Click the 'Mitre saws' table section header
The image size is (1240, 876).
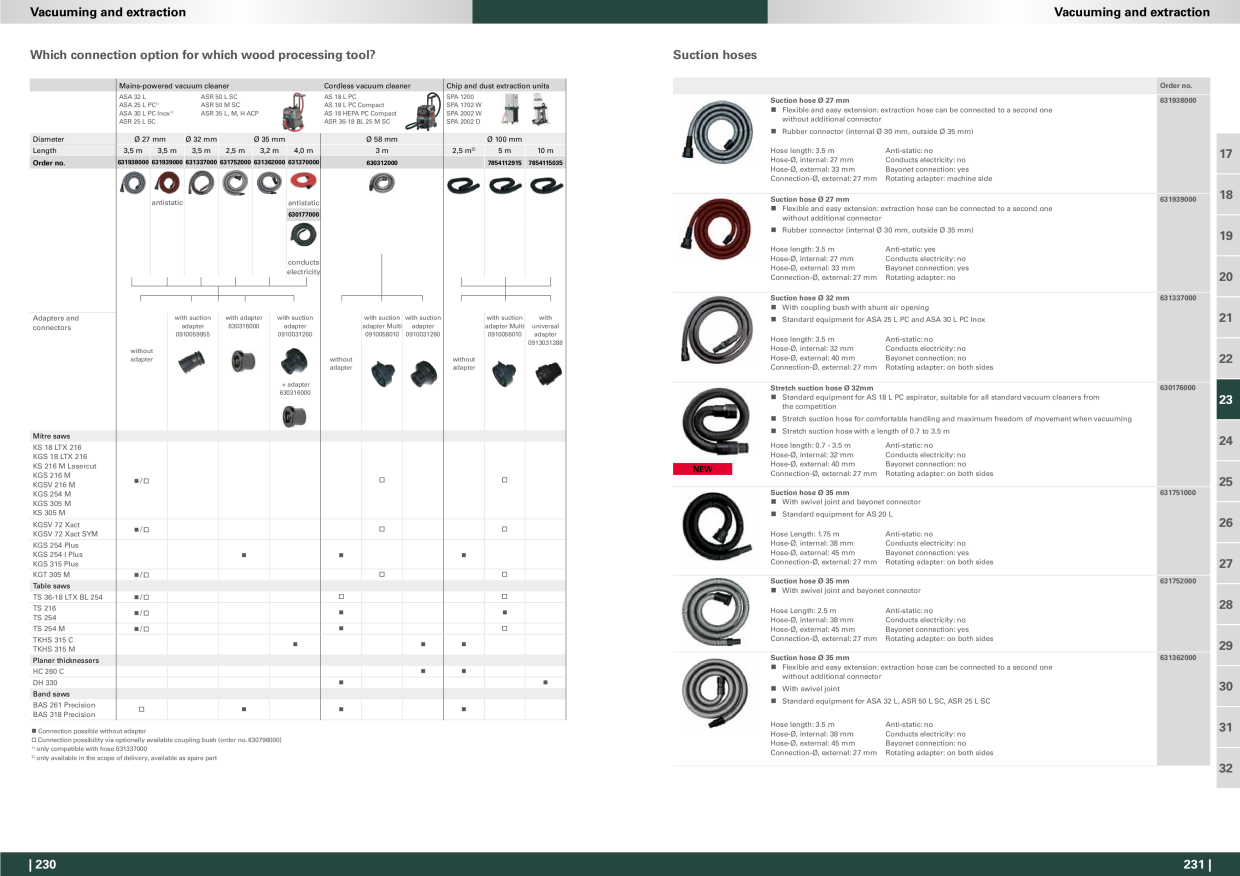click(x=298, y=436)
